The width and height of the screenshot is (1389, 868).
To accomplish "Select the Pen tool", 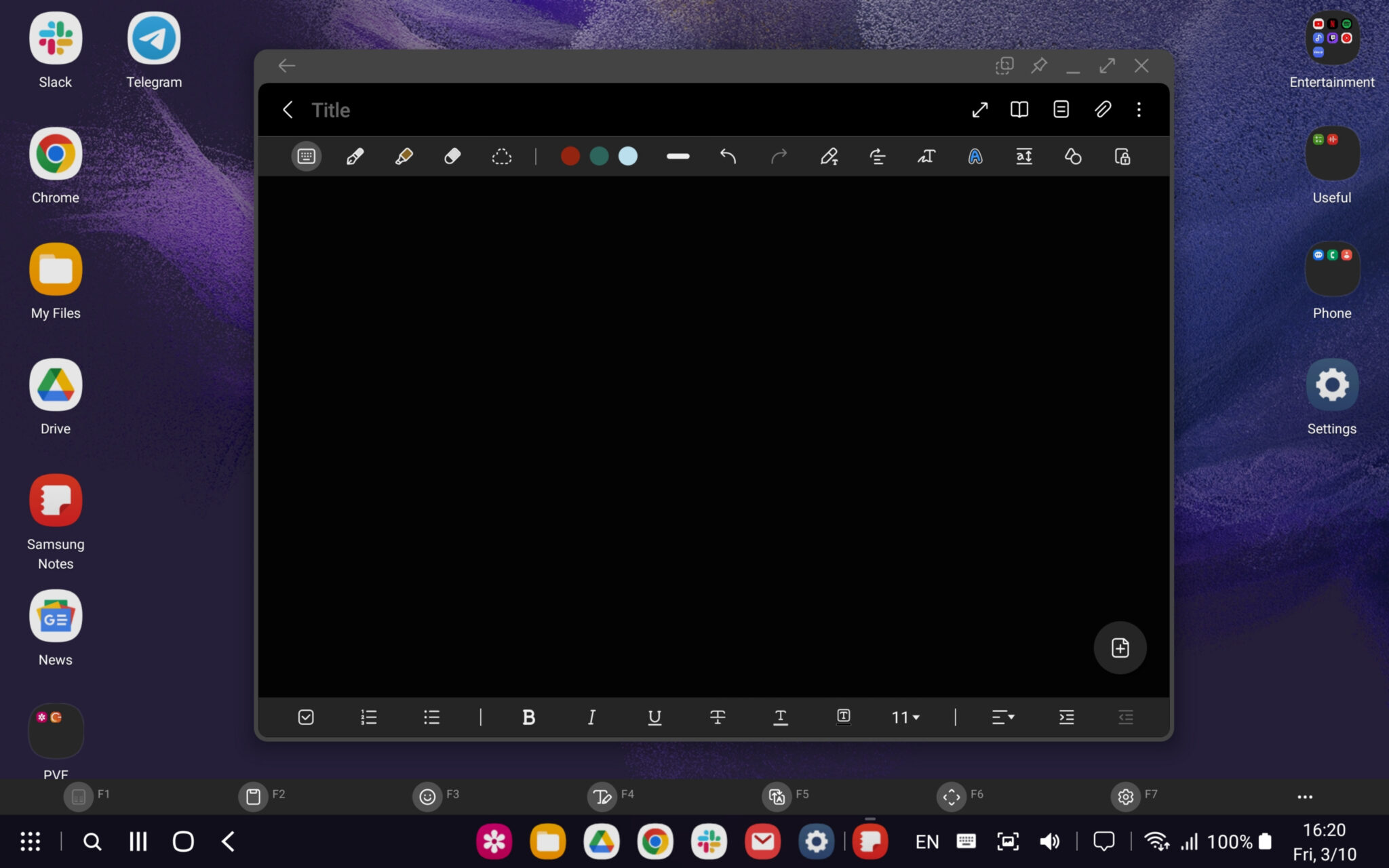I will (355, 156).
